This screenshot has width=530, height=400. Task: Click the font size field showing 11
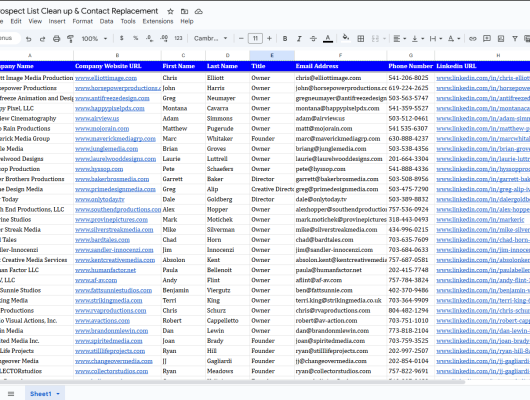(x=255, y=39)
